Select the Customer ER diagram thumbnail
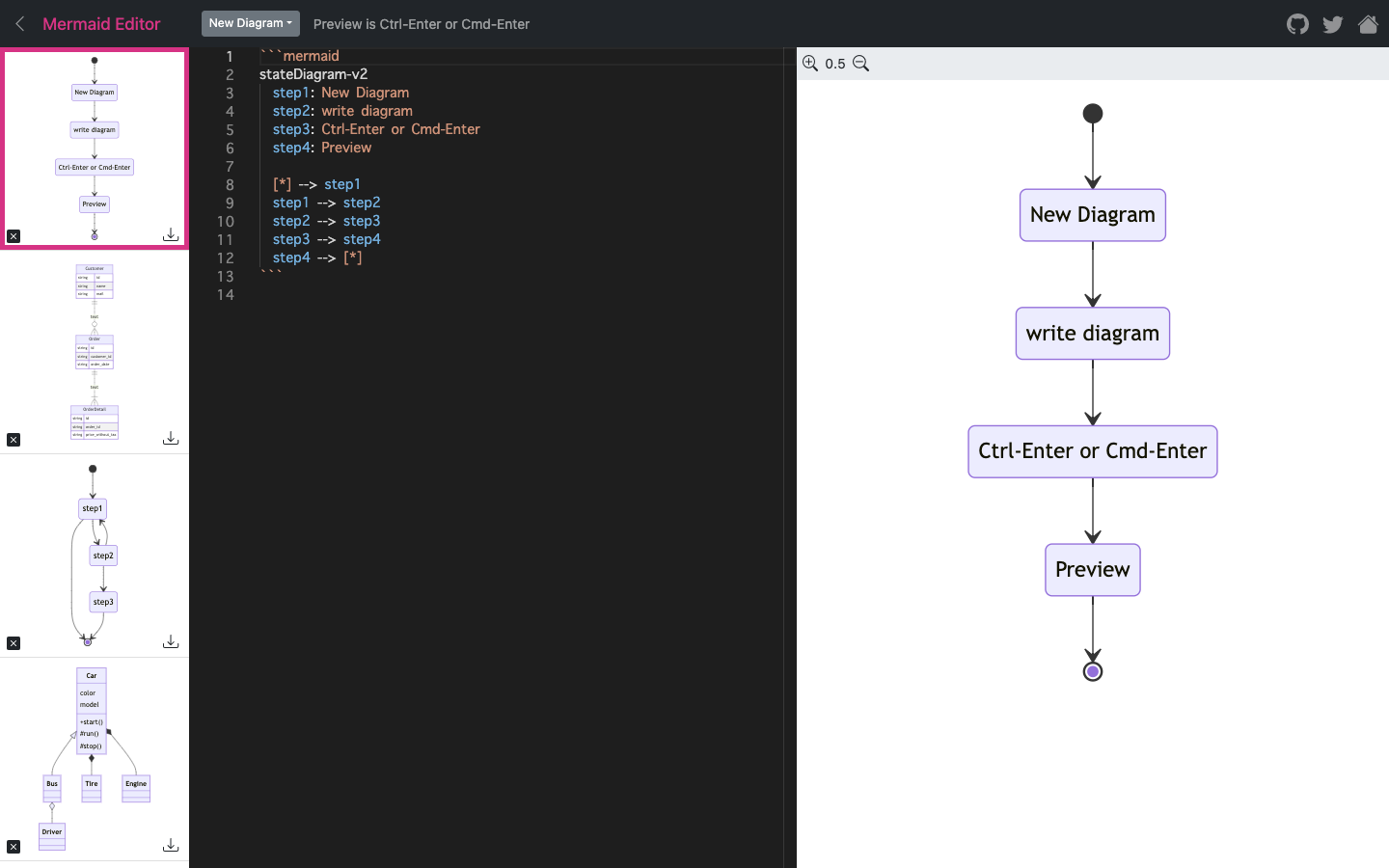 [94, 347]
